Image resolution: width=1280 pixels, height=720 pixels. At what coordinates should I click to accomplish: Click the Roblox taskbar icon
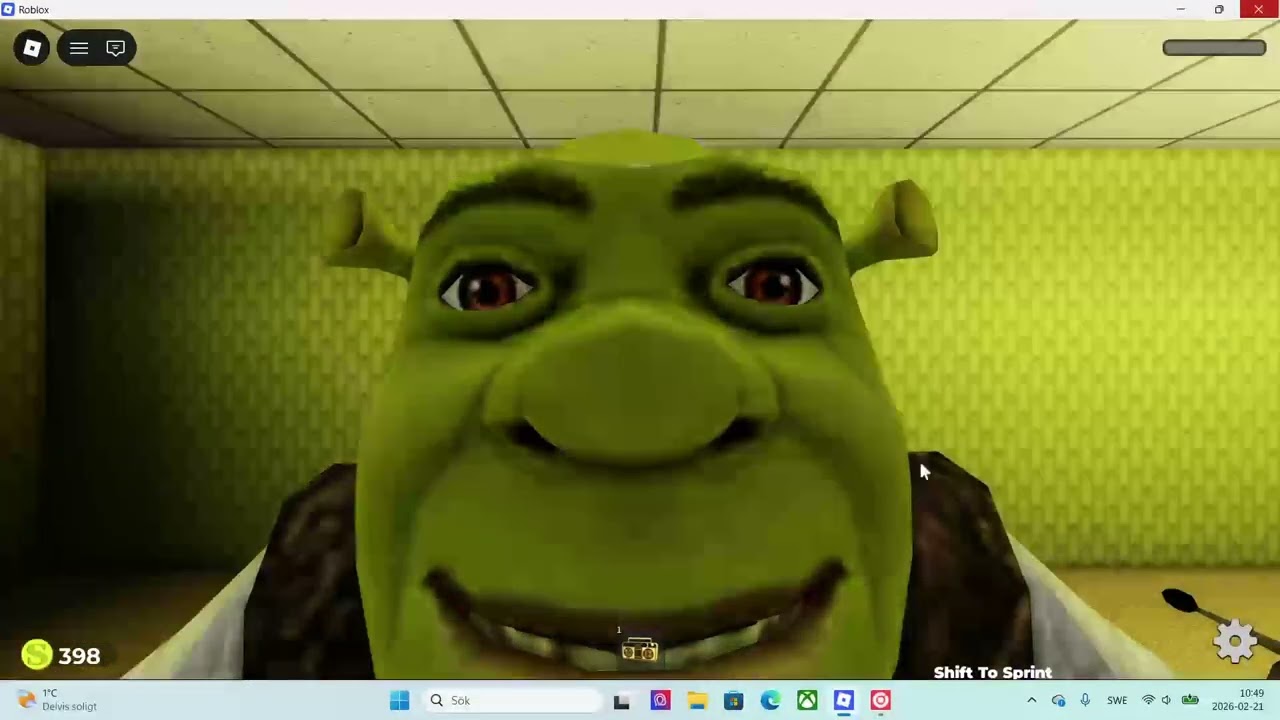point(844,700)
